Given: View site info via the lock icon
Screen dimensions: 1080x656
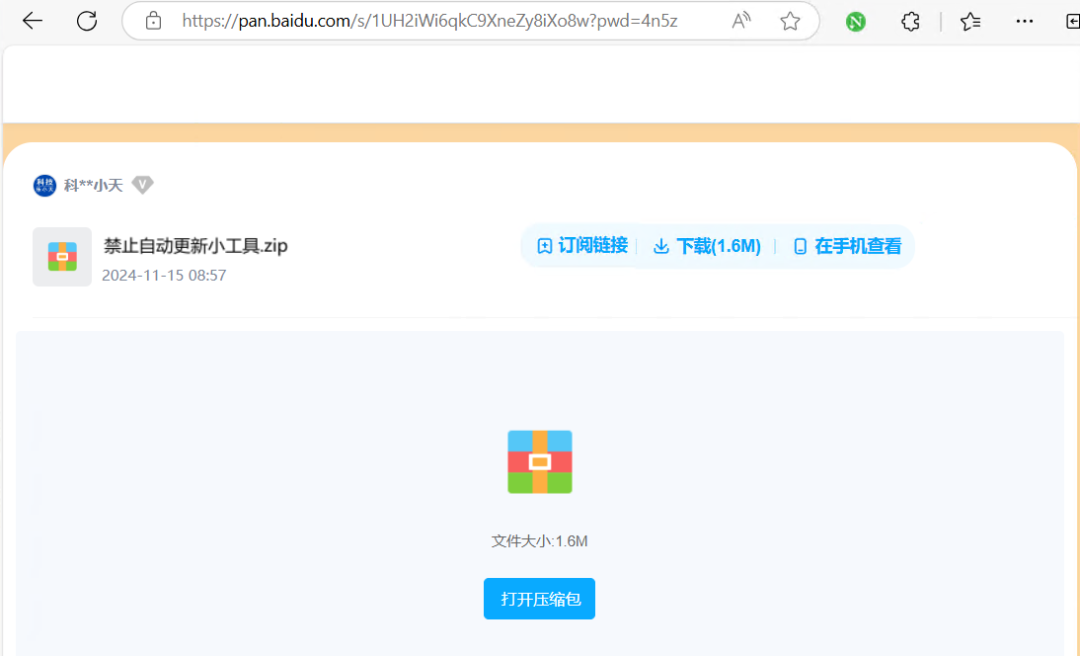Looking at the screenshot, I should (153, 21).
